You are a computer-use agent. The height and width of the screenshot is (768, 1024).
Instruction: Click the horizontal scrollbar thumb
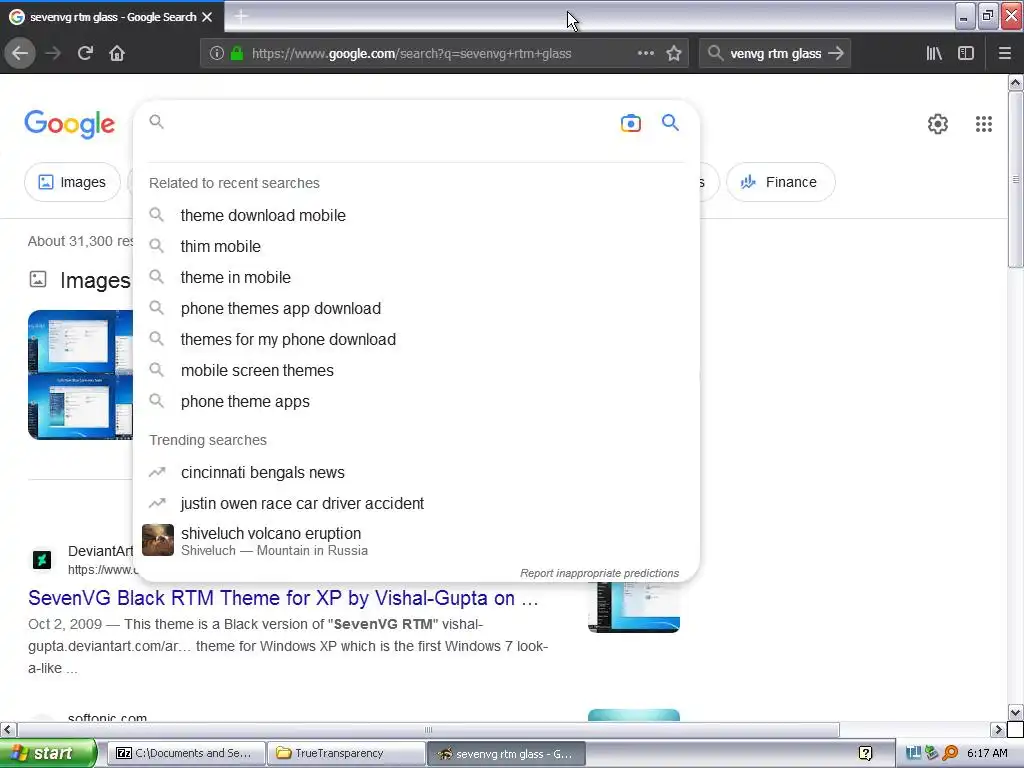[428, 729]
